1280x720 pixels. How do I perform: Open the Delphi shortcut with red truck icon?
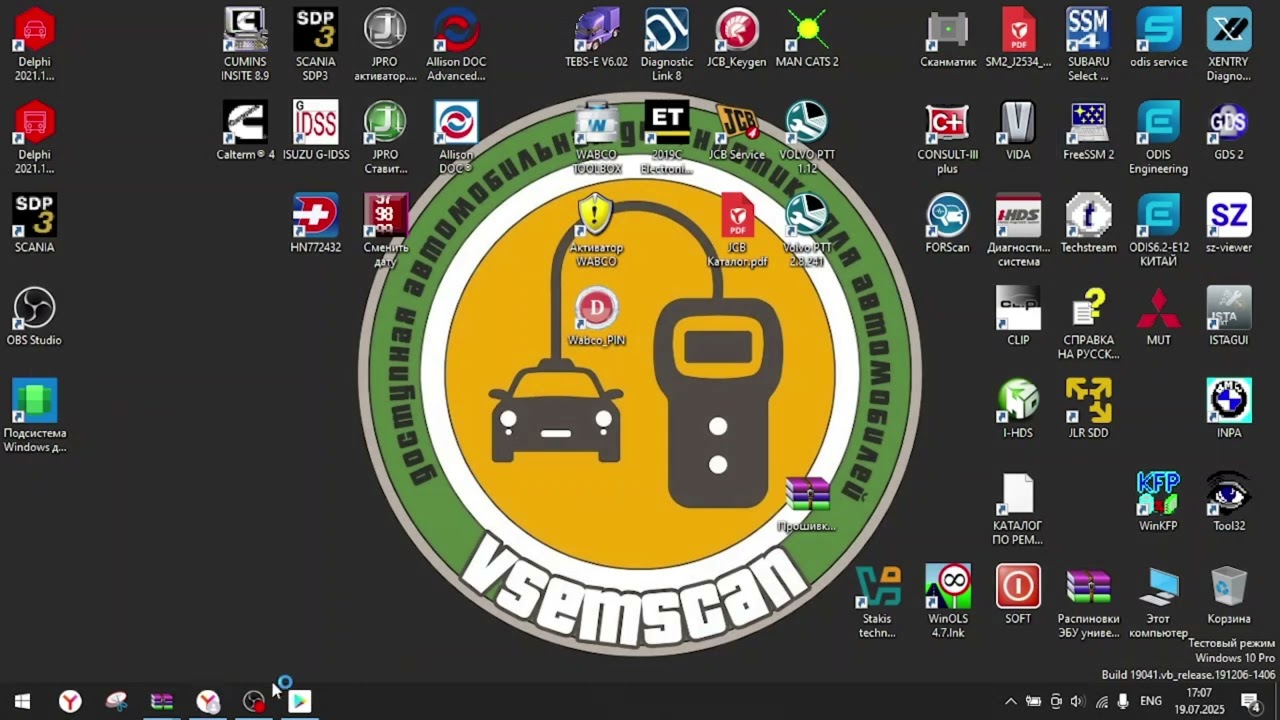(x=34, y=137)
